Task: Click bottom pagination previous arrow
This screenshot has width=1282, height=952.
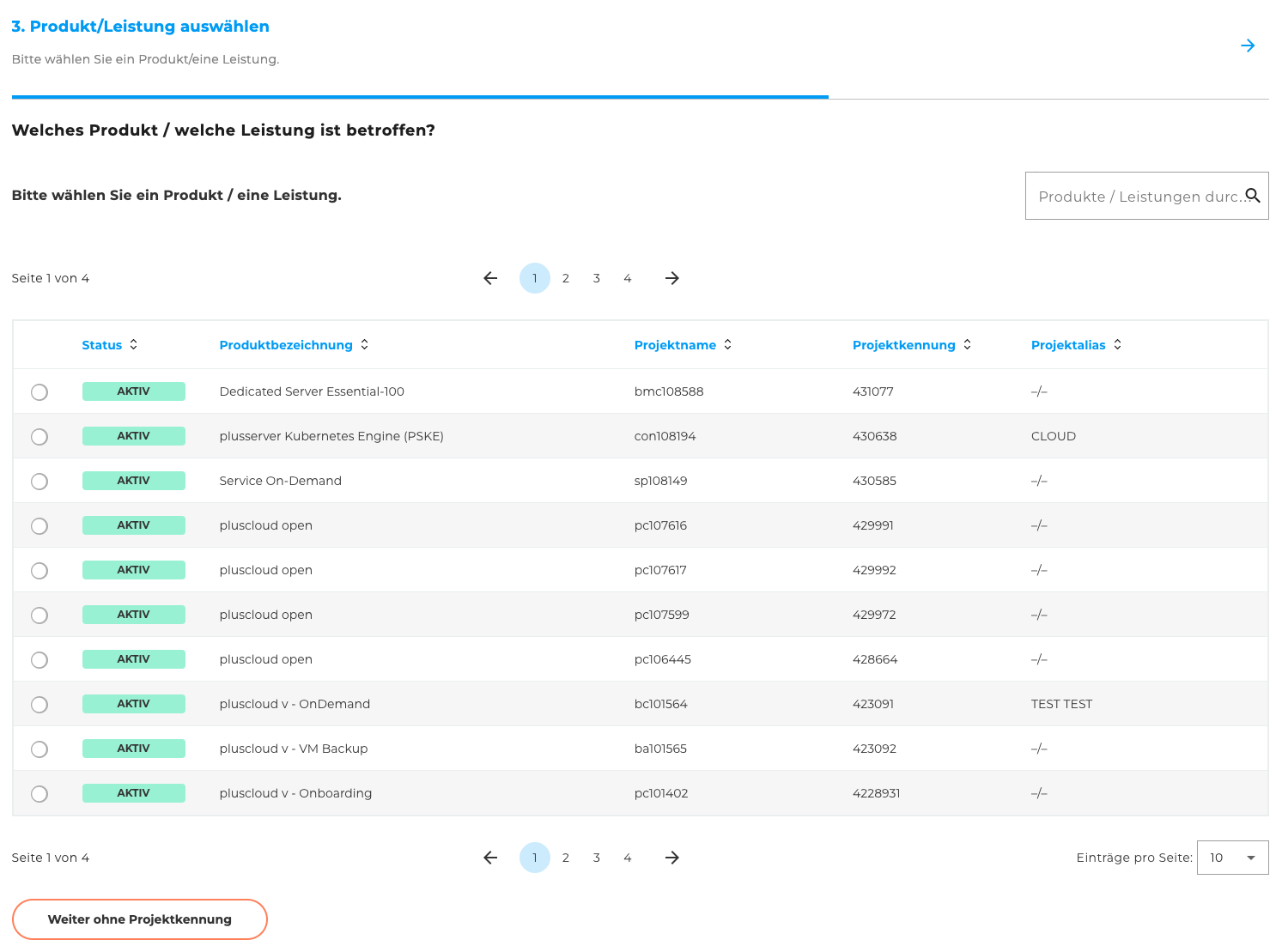Action: (x=490, y=858)
